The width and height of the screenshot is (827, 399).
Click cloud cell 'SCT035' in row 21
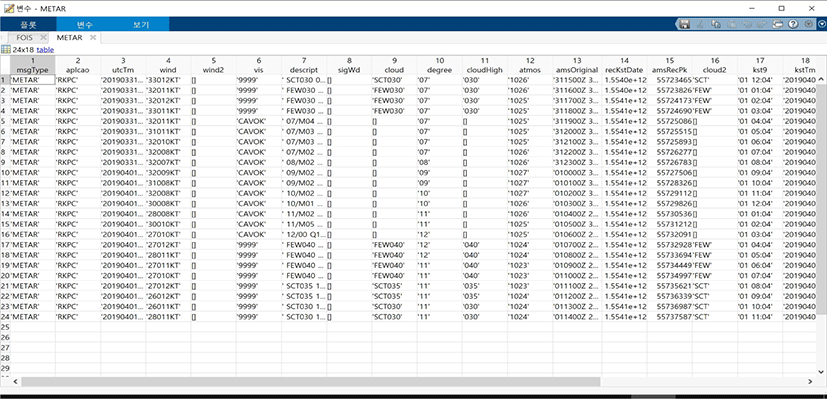click(394, 286)
